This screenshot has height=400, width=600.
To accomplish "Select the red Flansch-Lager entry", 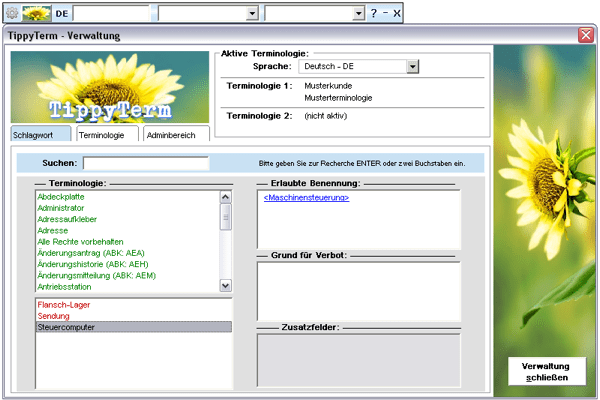I will coord(62,304).
